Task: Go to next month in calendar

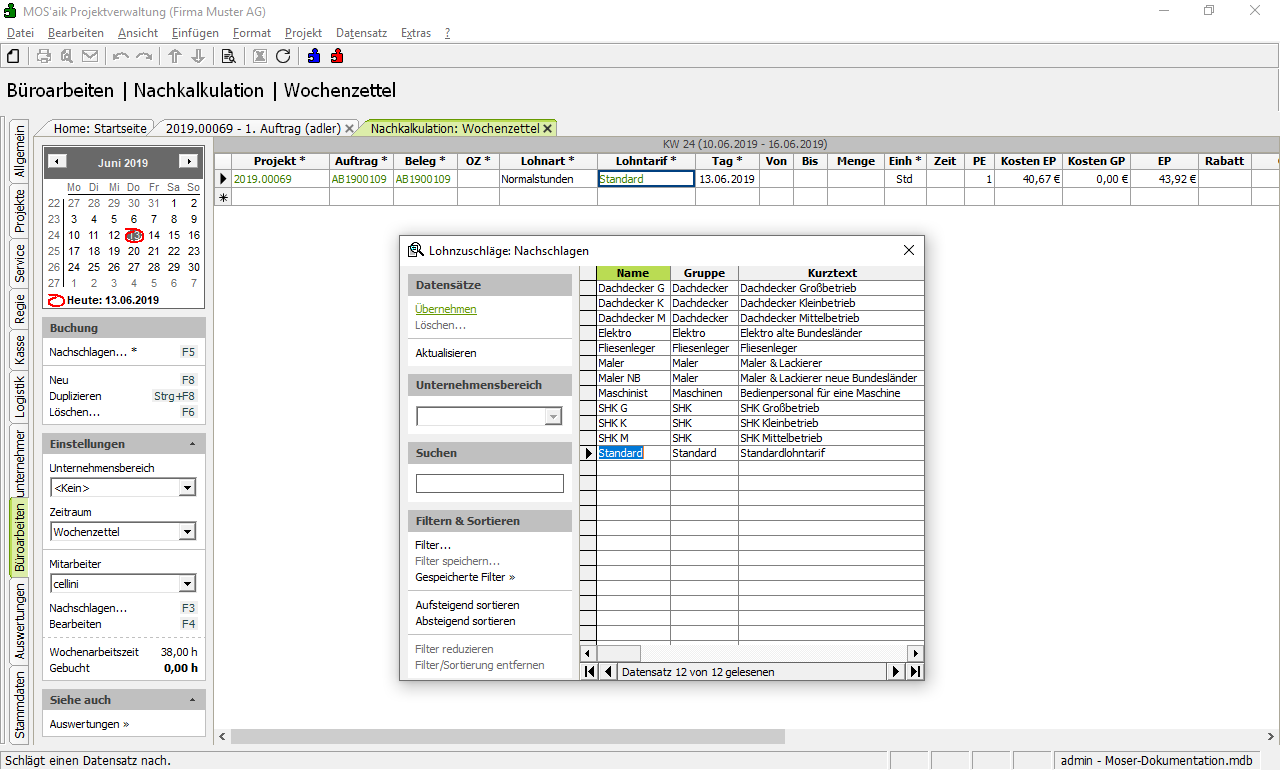Action: 187,162
